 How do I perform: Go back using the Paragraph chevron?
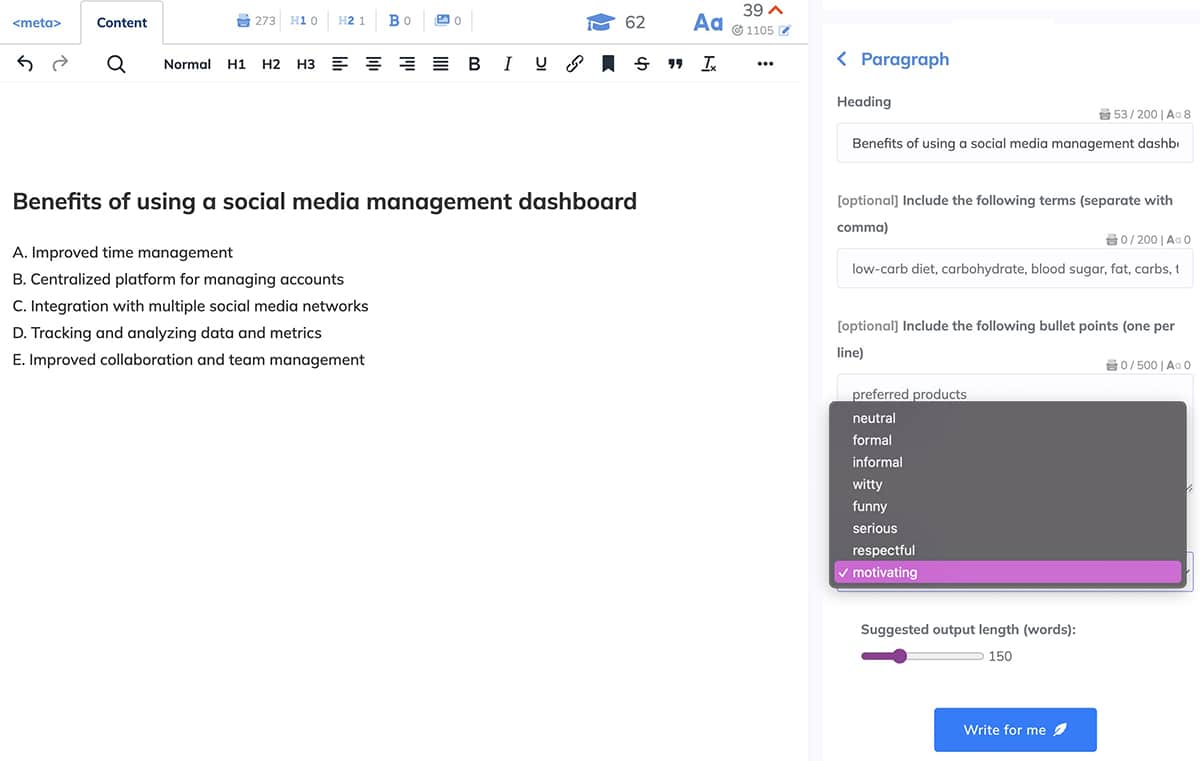pos(842,59)
